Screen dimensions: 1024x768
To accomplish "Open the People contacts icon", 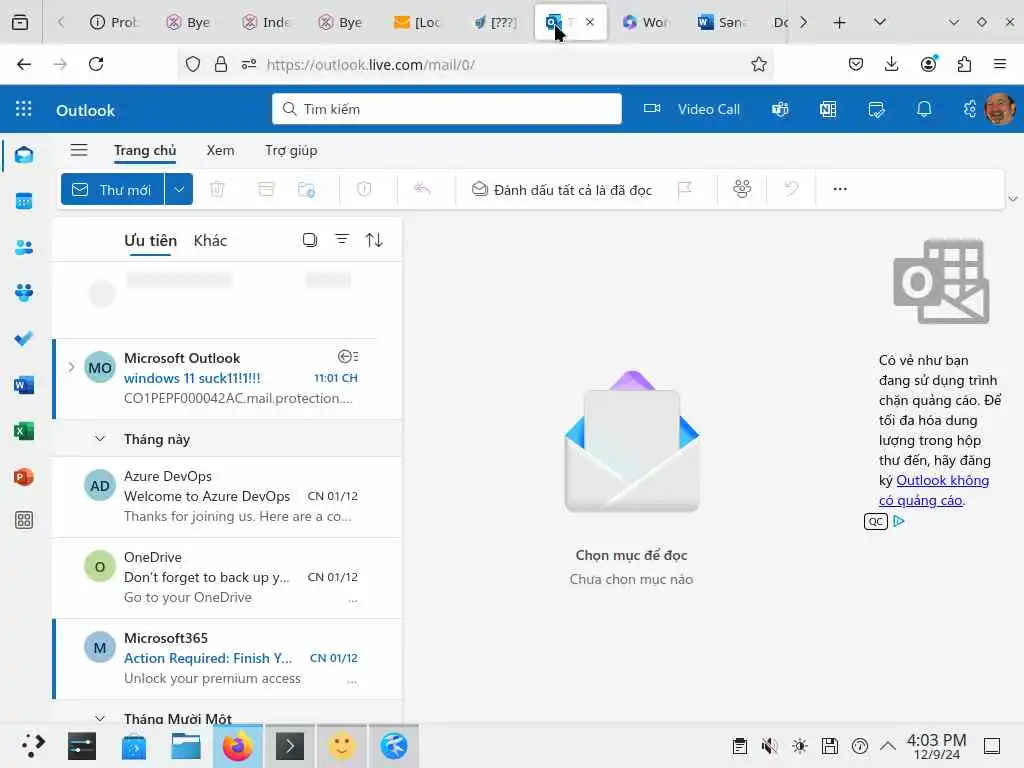I will 24,248.
